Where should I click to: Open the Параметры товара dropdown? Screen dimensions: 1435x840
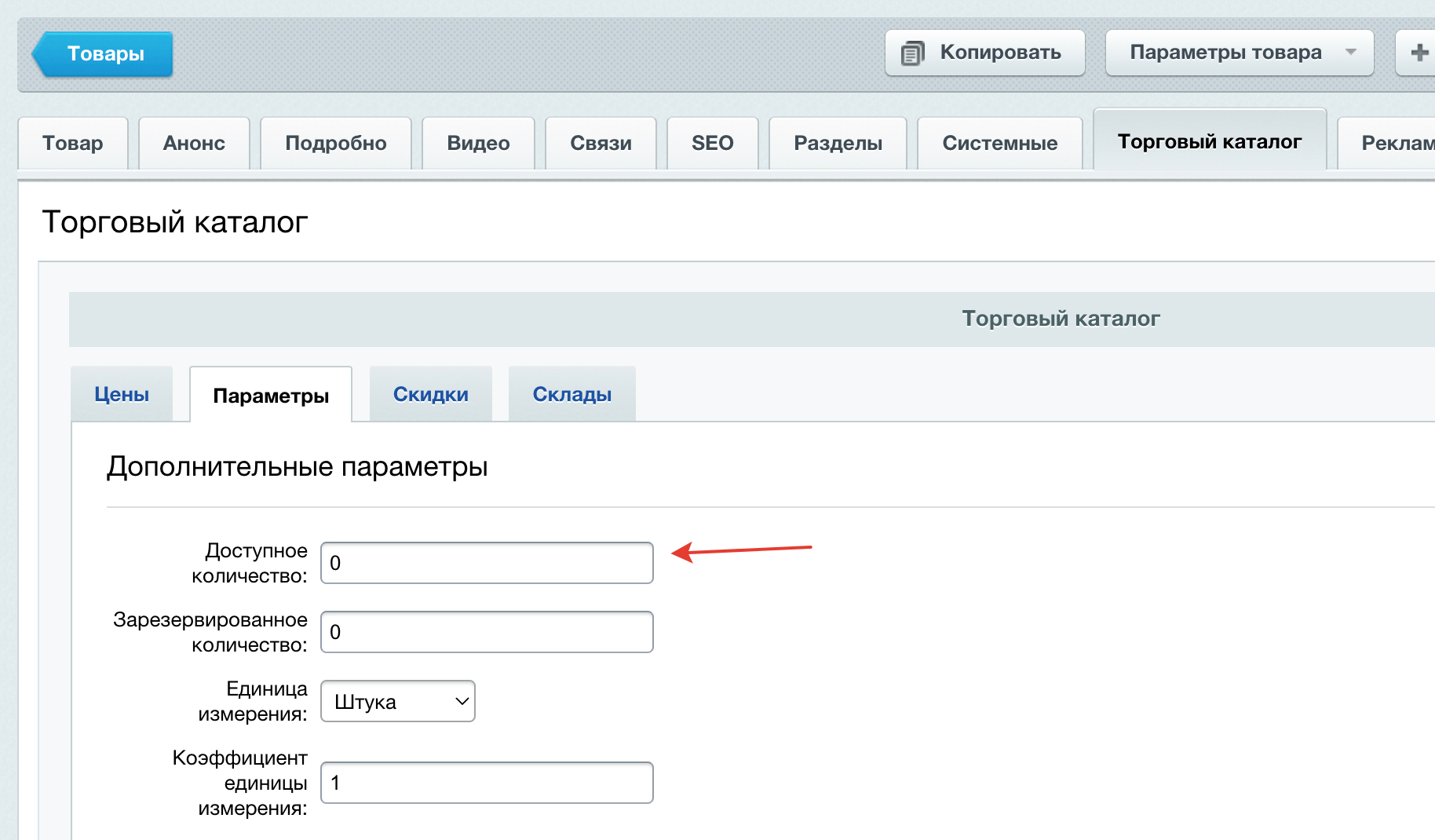(x=1240, y=53)
